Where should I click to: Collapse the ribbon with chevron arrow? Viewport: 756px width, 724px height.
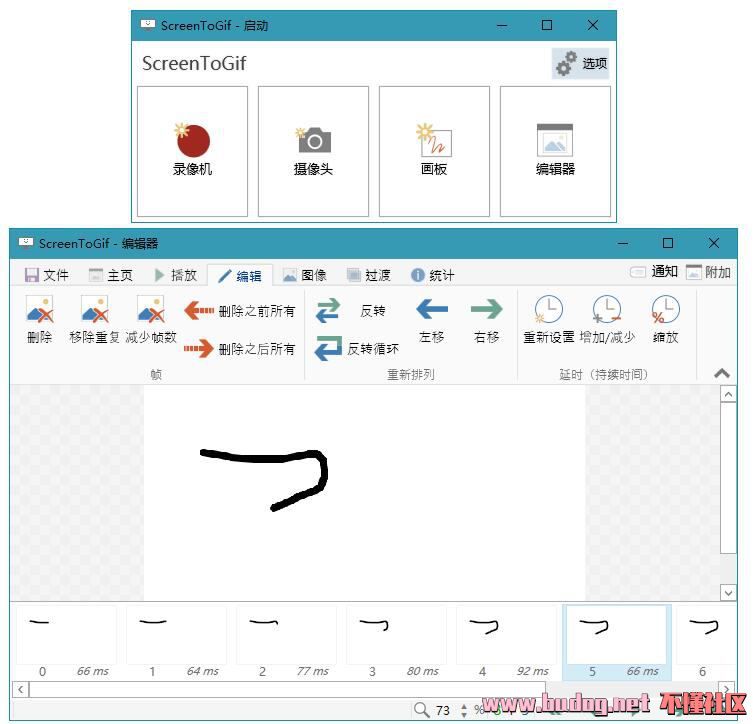tap(722, 373)
